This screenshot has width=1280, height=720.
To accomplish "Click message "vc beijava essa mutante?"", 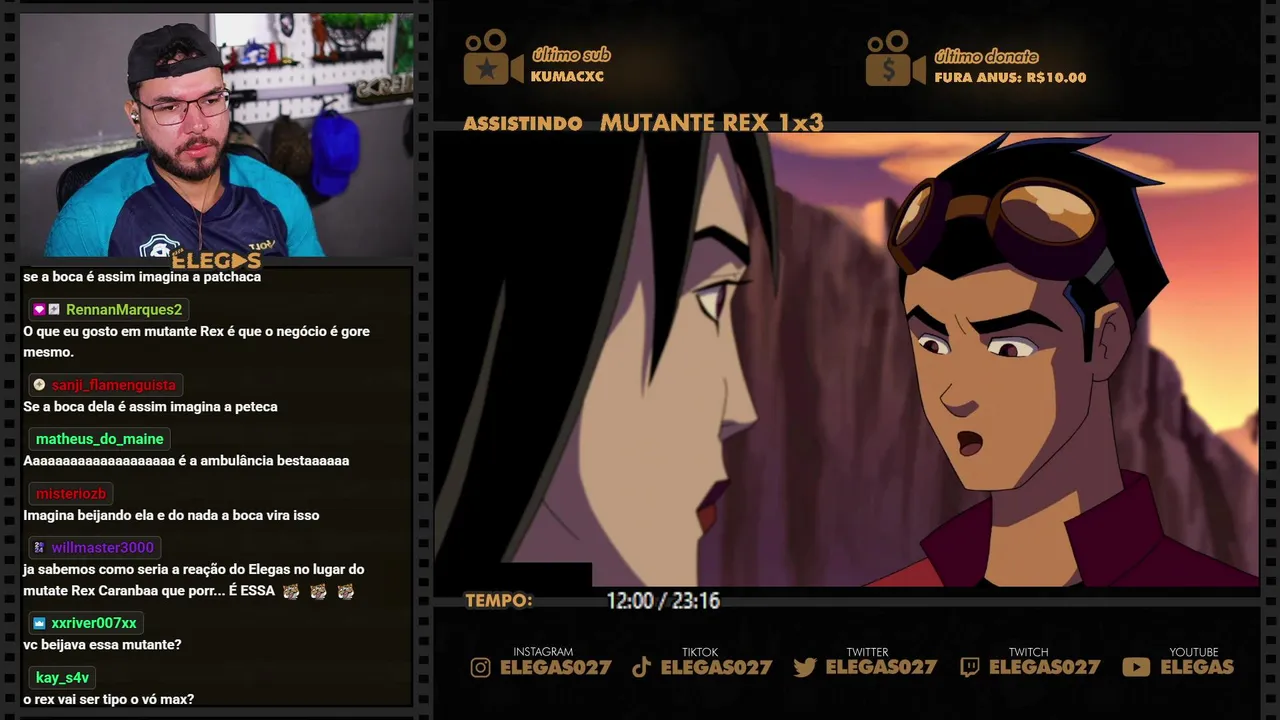I will (x=102, y=645).
